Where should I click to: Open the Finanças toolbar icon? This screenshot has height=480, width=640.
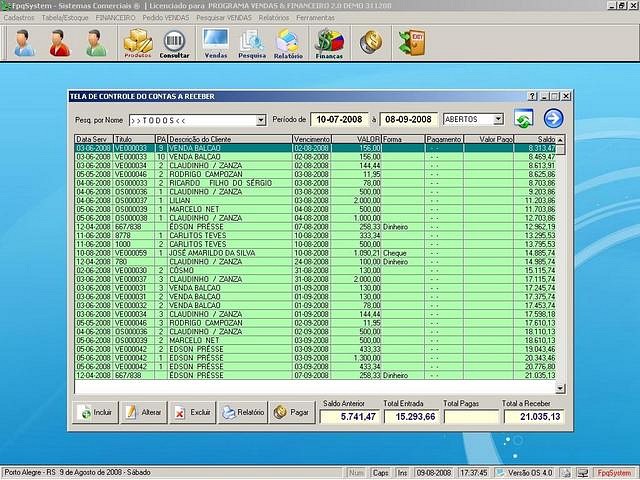[329, 43]
